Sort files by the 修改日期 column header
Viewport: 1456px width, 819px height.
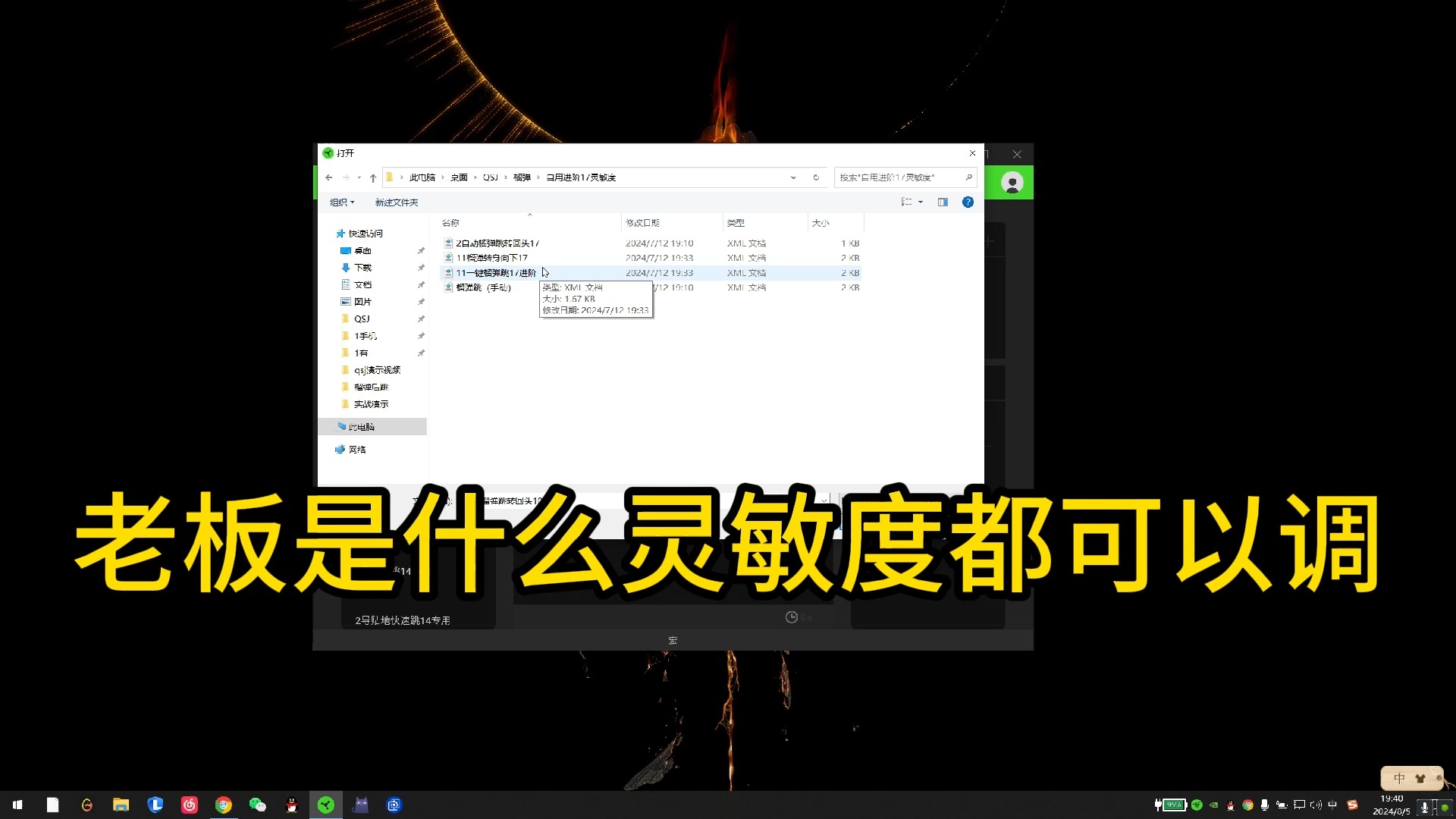click(643, 223)
